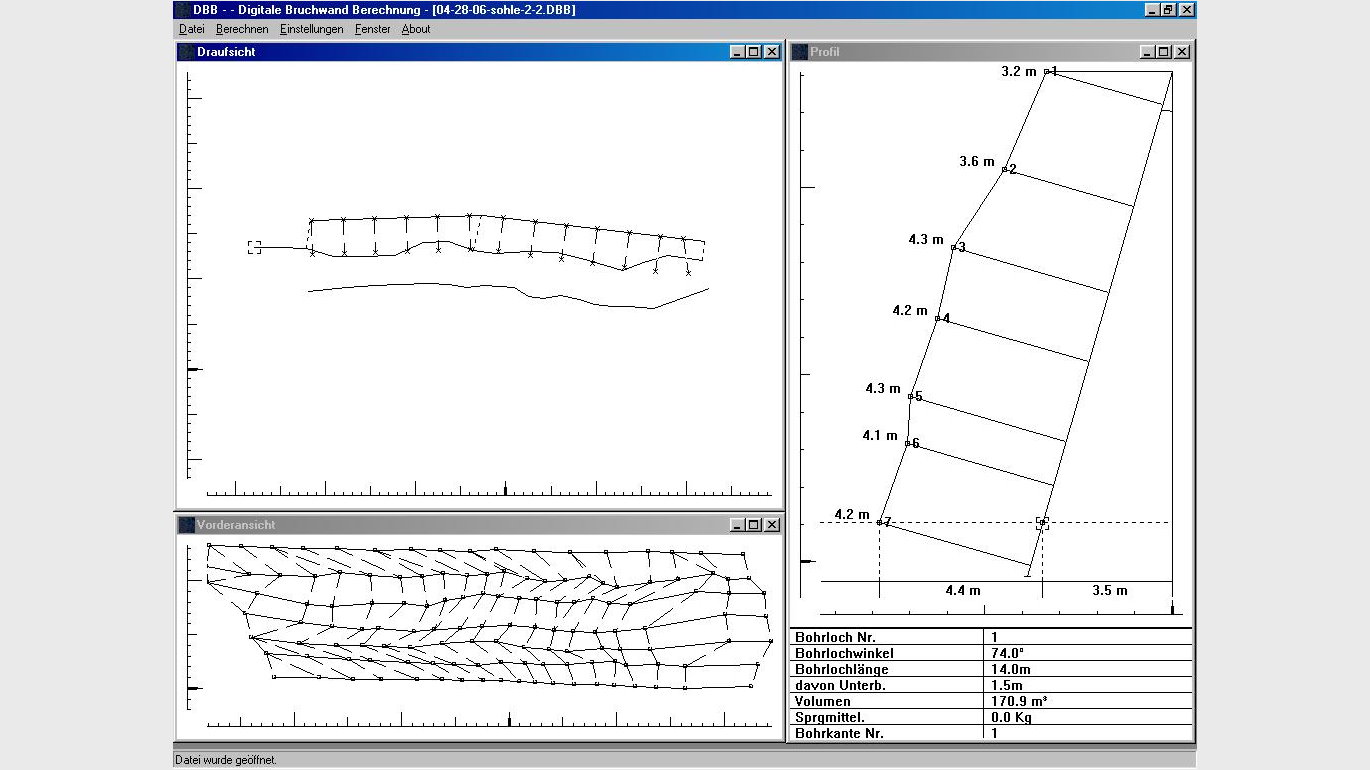Open the About menu
Viewport: 1370px width, 770px height.
[416, 29]
